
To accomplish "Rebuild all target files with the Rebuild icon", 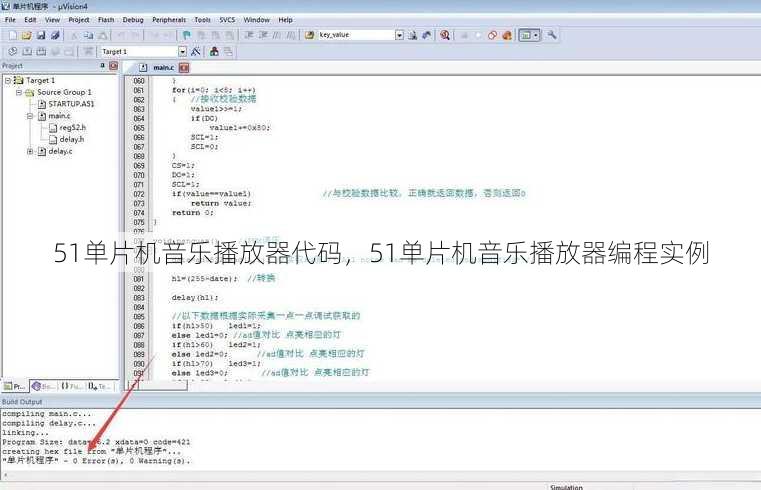I will [x=42, y=51].
